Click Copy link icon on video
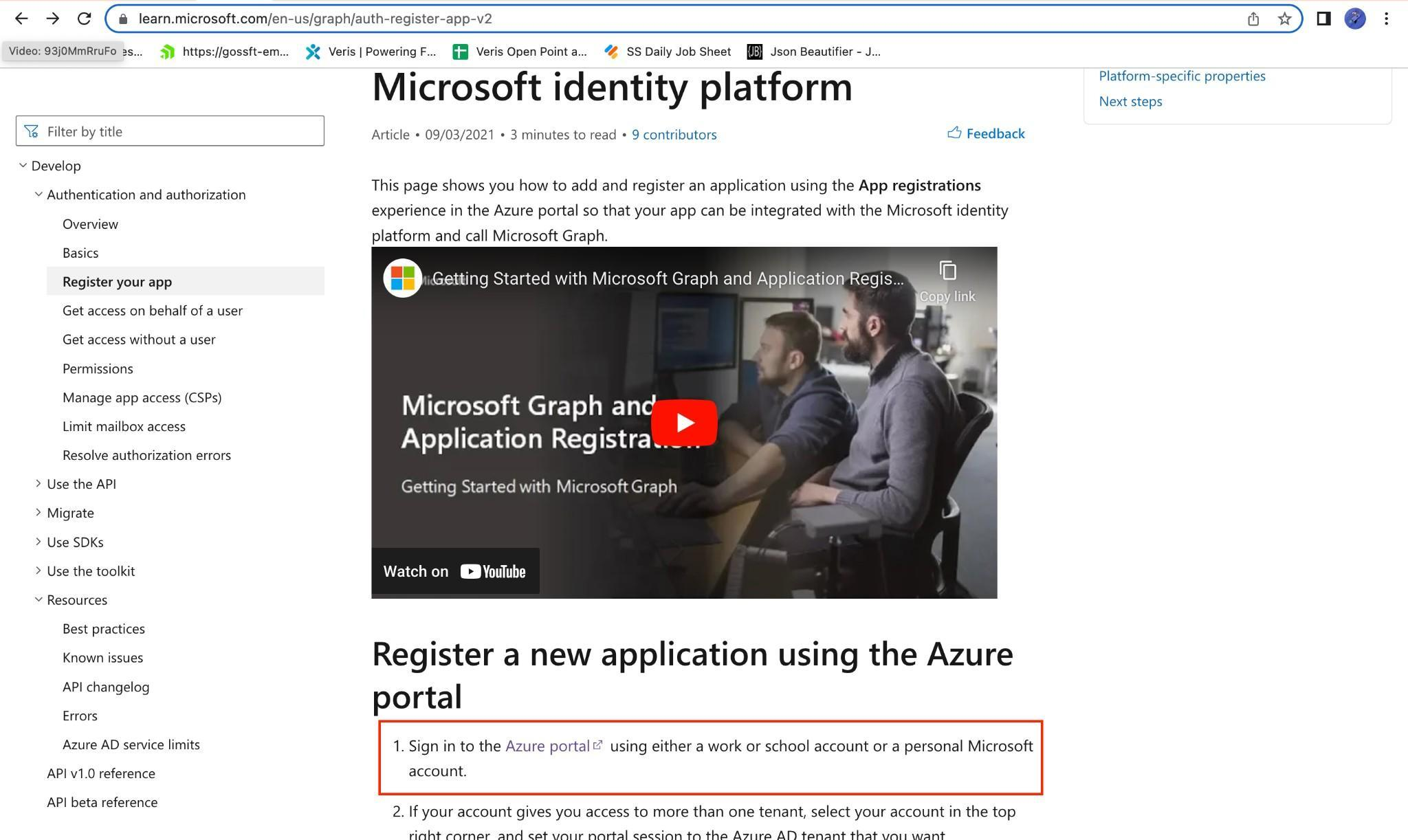The height and width of the screenshot is (840, 1408). pyautogui.click(x=947, y=272)
